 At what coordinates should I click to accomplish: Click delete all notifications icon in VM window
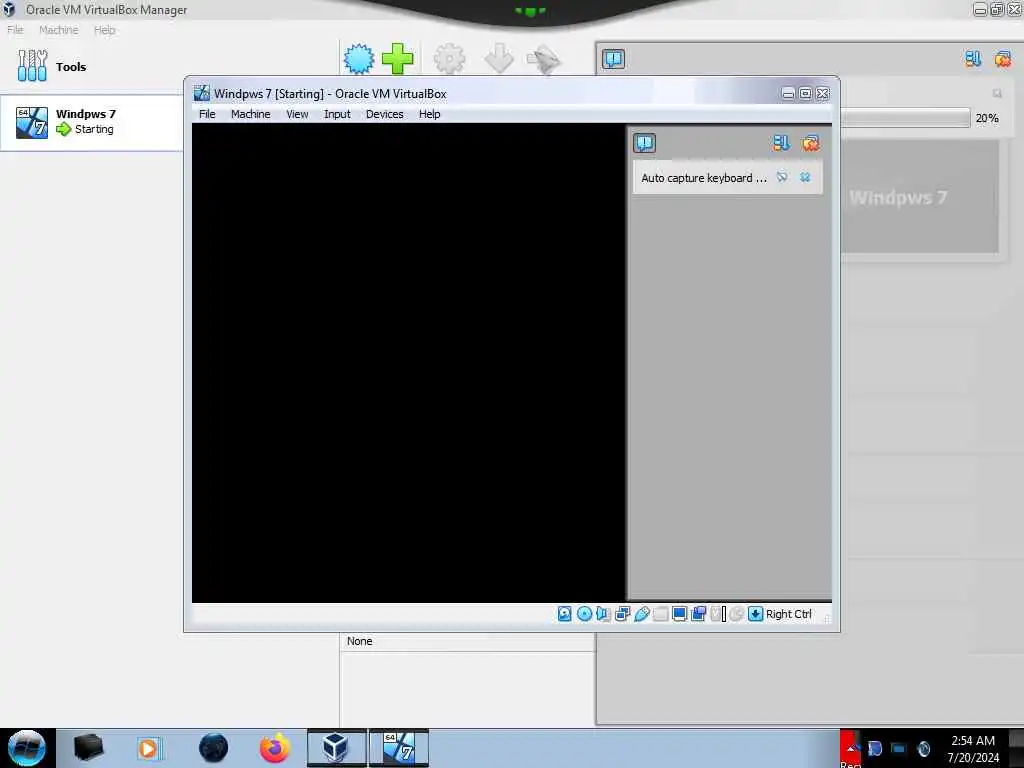point(810,143)
